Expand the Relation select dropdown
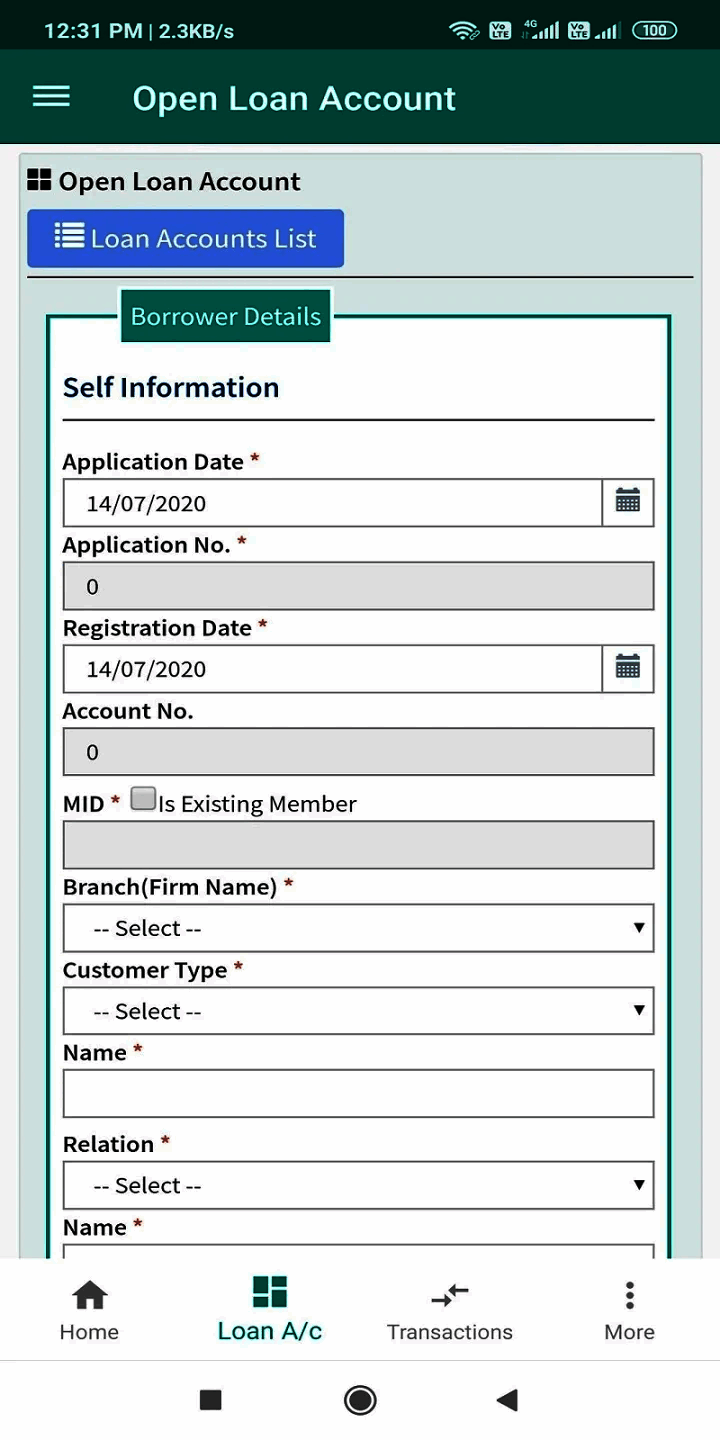 coord(358,1185)
